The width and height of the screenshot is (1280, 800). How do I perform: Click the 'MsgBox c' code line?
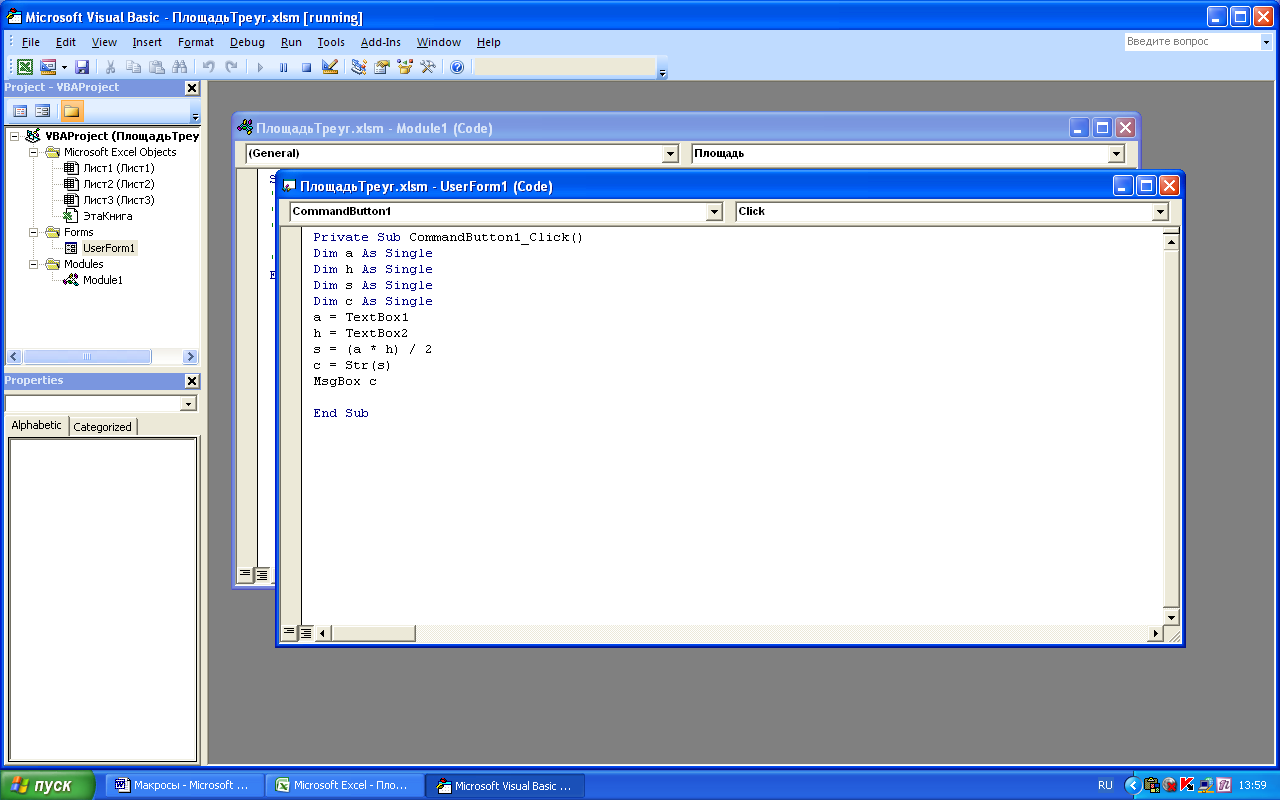pyautogui.click(x=345, y=381)
